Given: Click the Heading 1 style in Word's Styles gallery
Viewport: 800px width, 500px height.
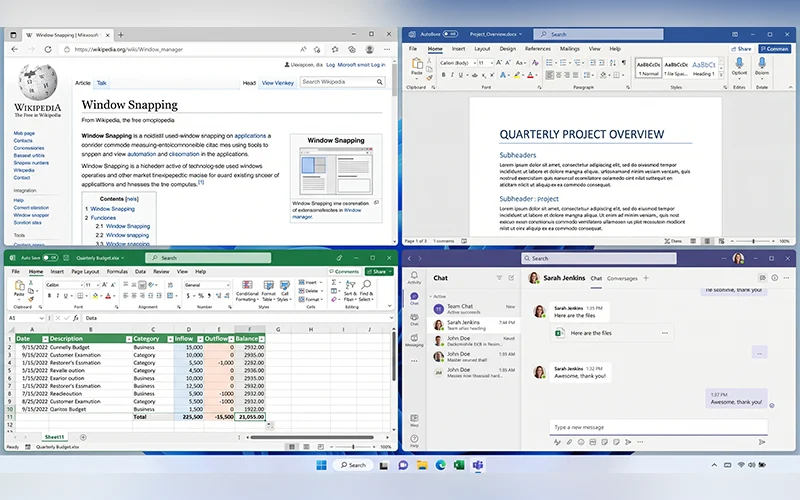Looking at the screenshot, I should click(704, 68).
